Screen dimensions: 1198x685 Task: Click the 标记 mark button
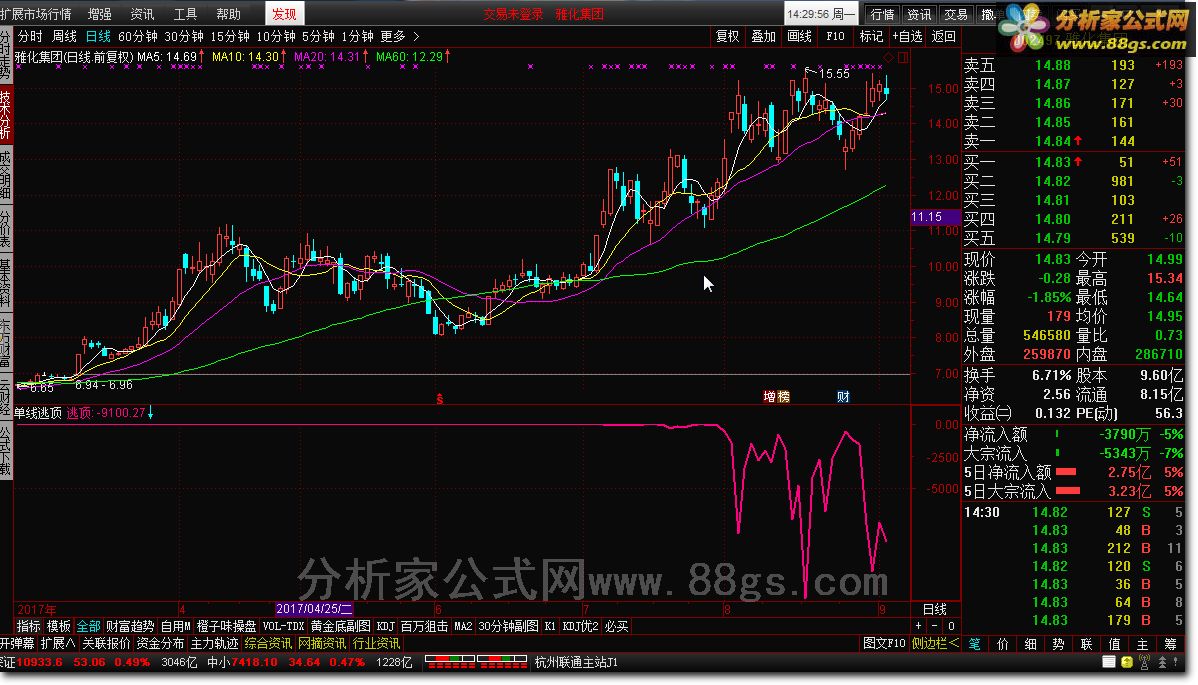click(x=871, y=36)
